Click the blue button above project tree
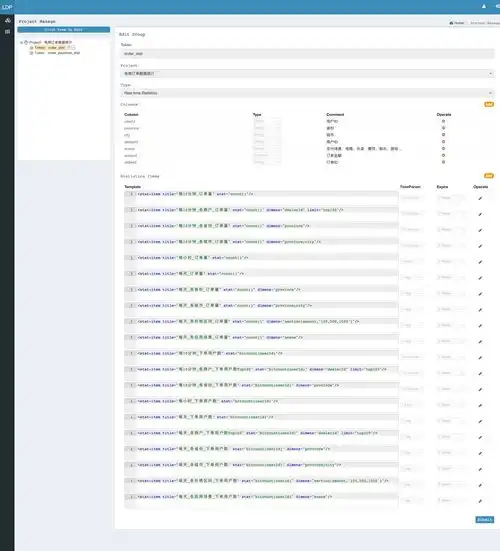The width and height of the screenshot is (500, 551). (x=64, y=30)
